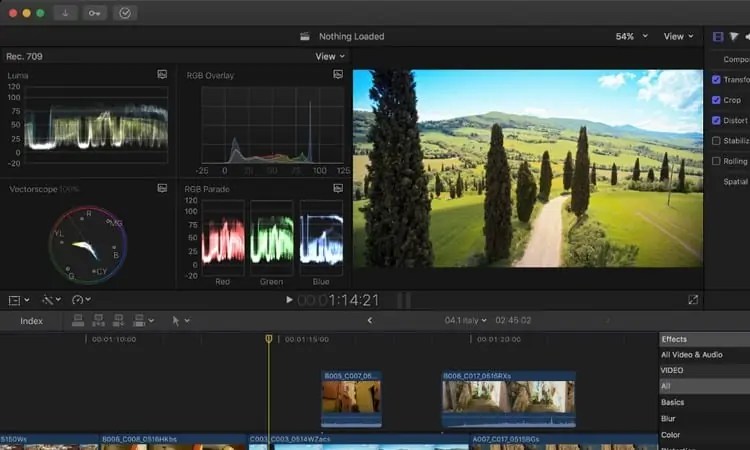This screenshot has height=450, width=750.
Task: Enable the Stabilization checkbox
Action: point(716,141)
